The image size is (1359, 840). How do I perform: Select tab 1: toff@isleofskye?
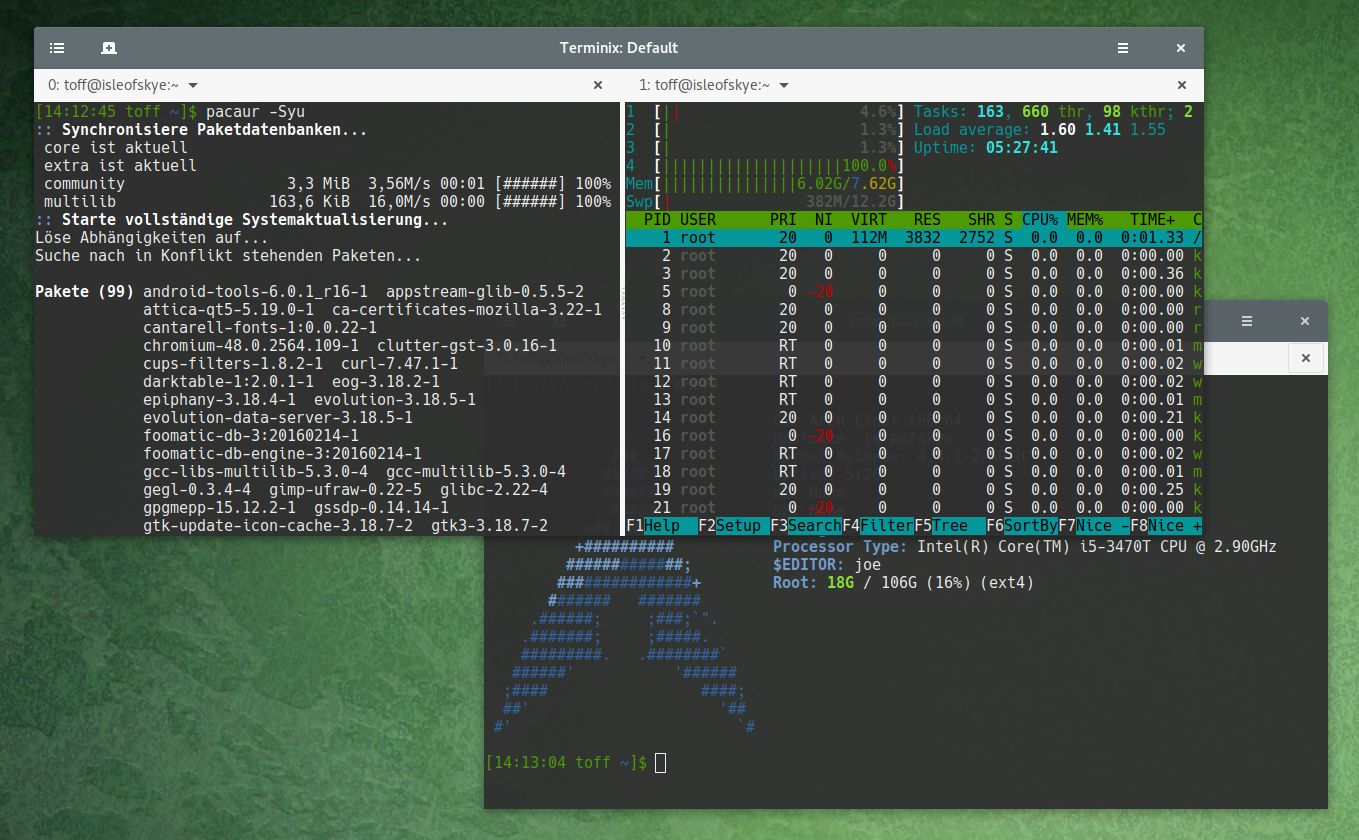(x=700, y=85)
